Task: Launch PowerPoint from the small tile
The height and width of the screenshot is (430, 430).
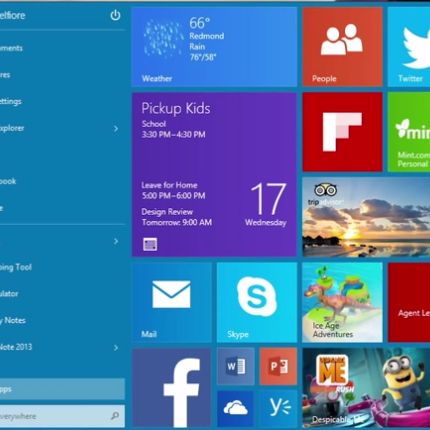Action: (278, 367)
